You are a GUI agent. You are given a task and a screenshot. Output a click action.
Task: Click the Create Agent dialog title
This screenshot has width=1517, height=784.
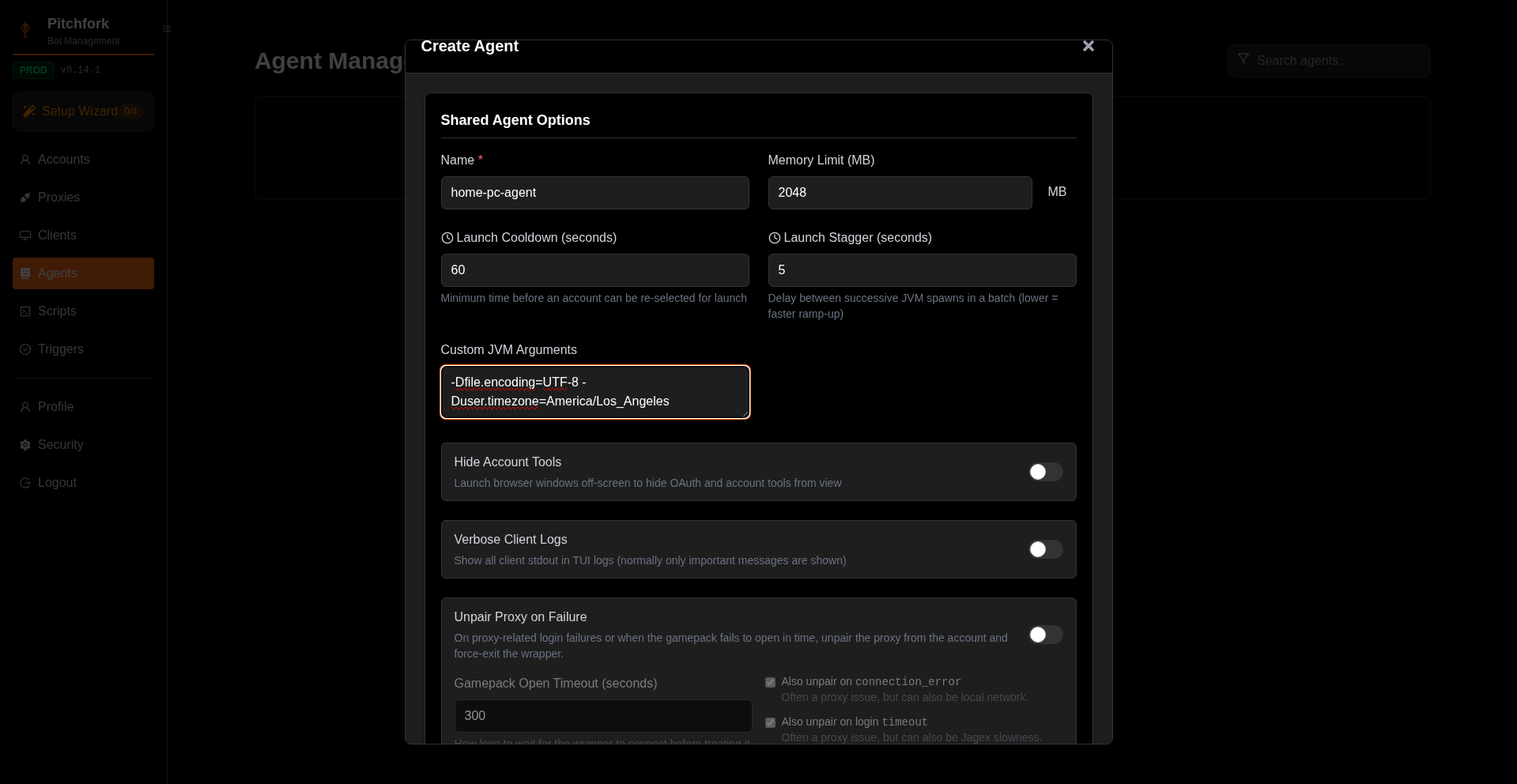[470, 46]
